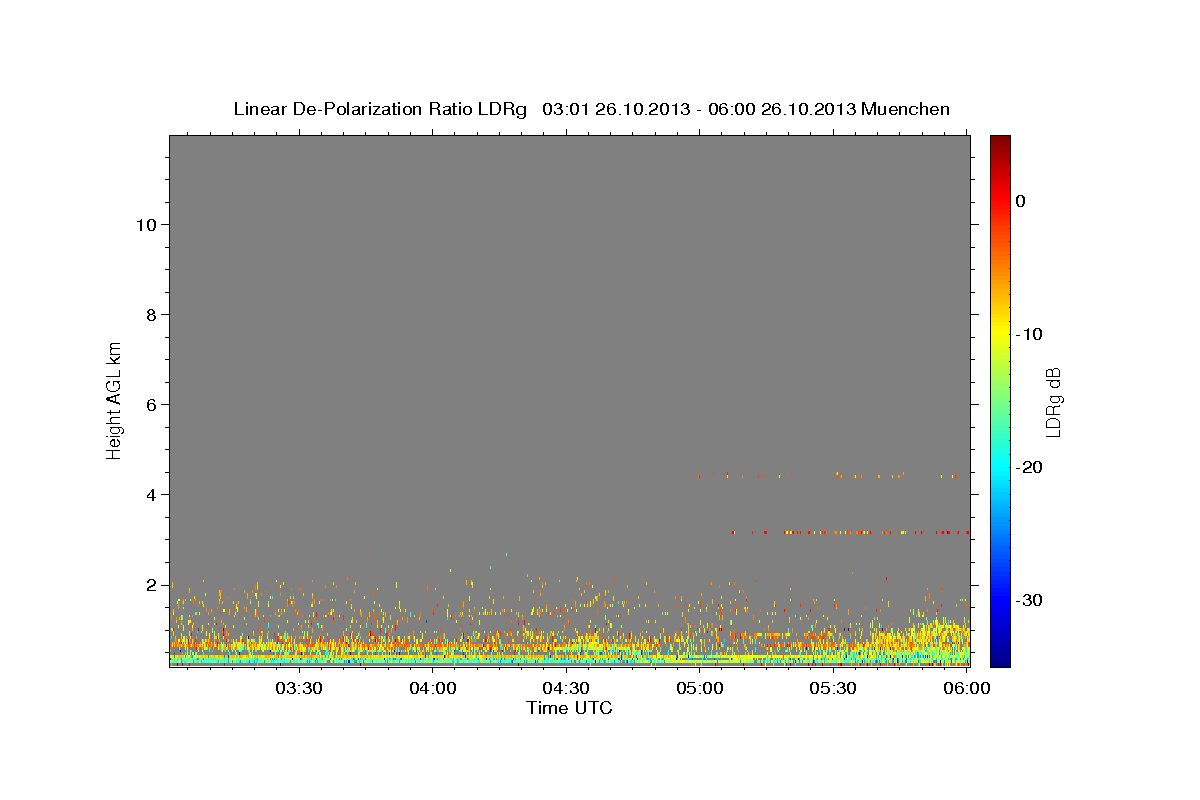The width and height of the screenshot is (1200, 800).
Task: Pick the yellow colorbar region near -10
Action: (1000, 334)
